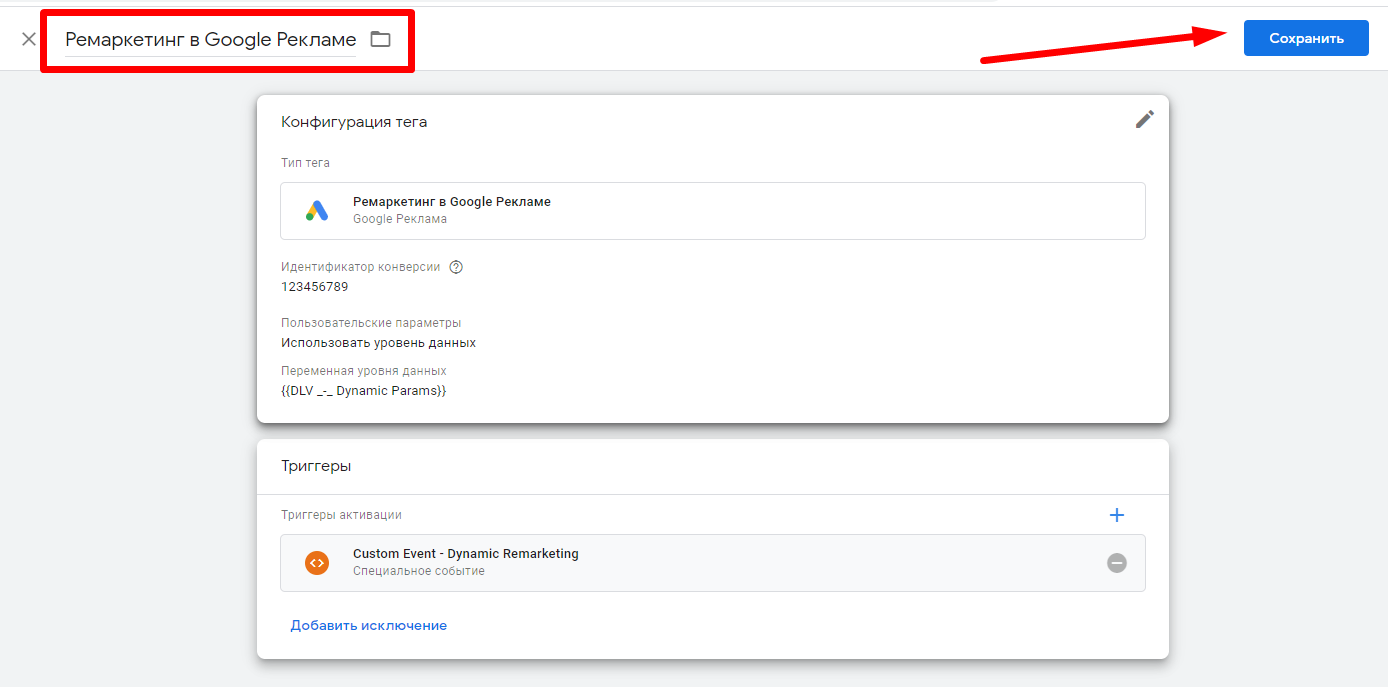Close the tag editor with the X icon
The height and width of the screenshot is (687, 1388).
click(x=29, y=39)
